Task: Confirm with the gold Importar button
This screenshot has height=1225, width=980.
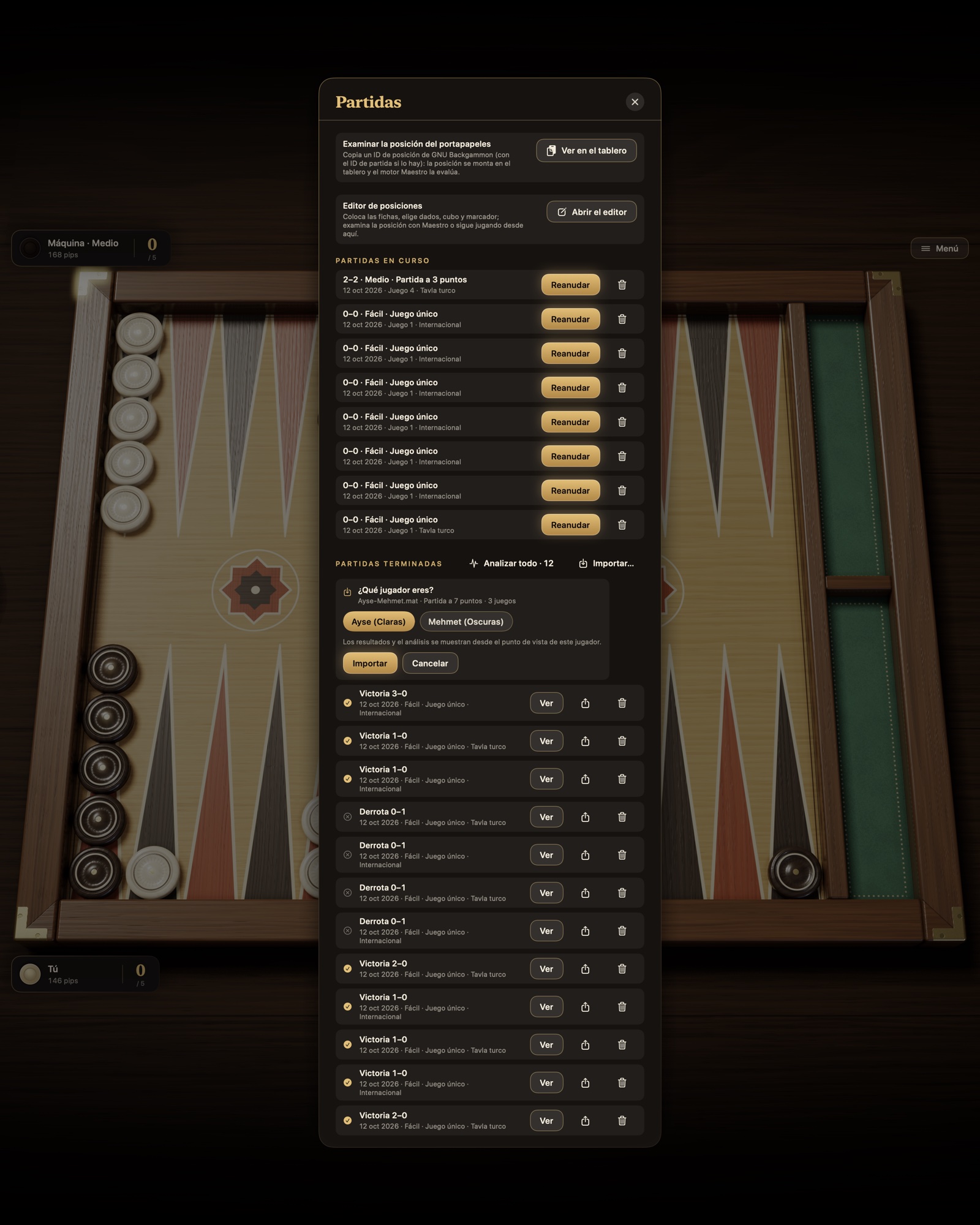Action: (370, 663)
